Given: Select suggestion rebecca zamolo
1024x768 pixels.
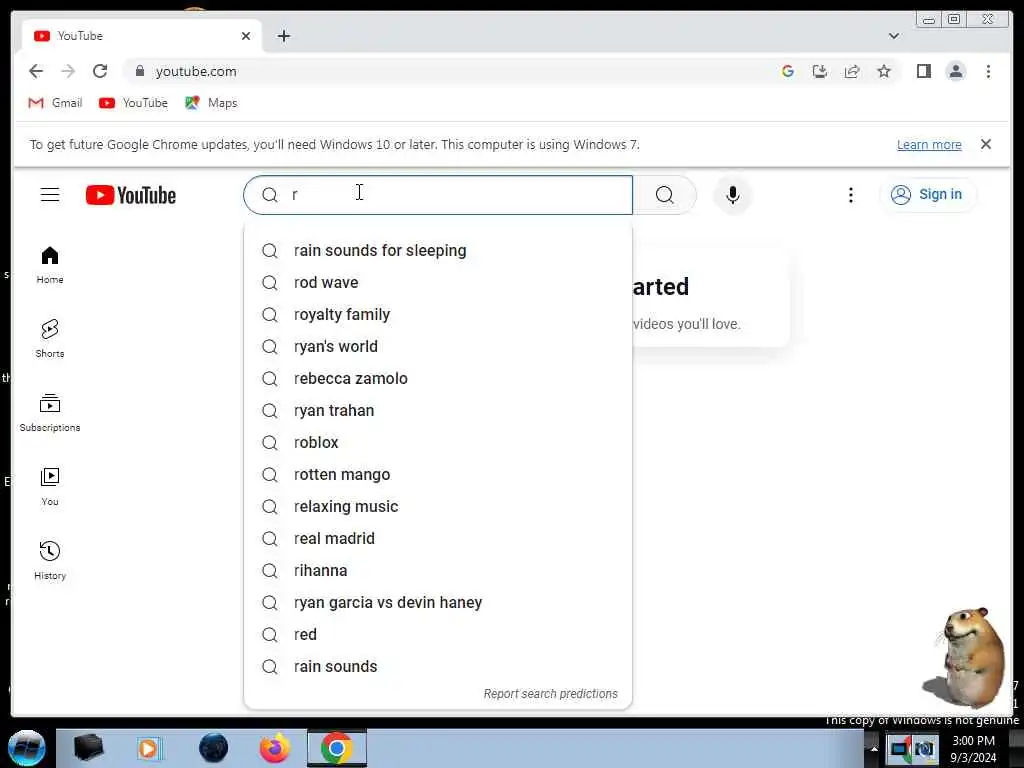Looking at the screenshot, I should pos(438,379).
